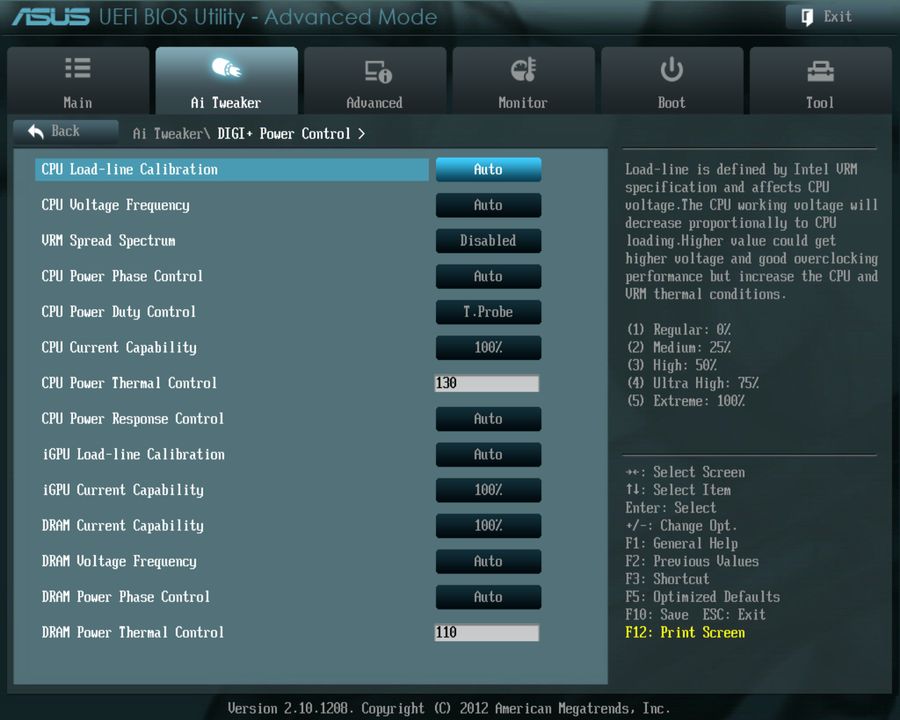Select CPU Power Duty Control label

(x=119, y=312)
